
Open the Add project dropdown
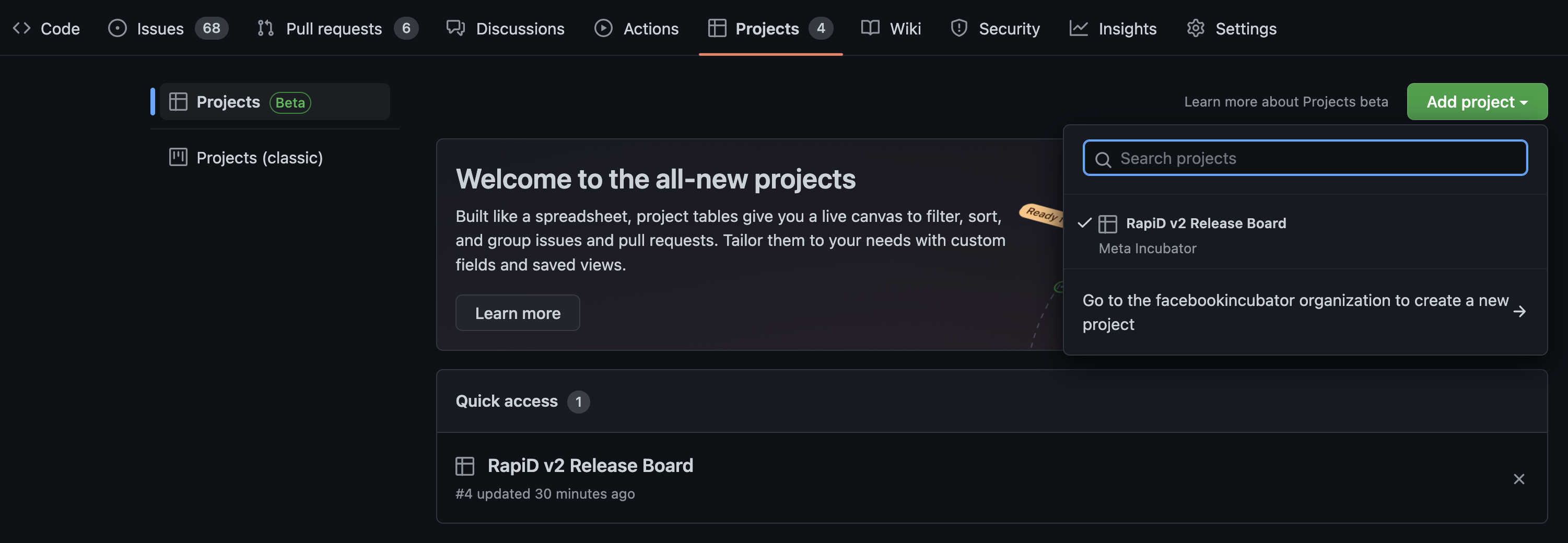coord(1477,101)
